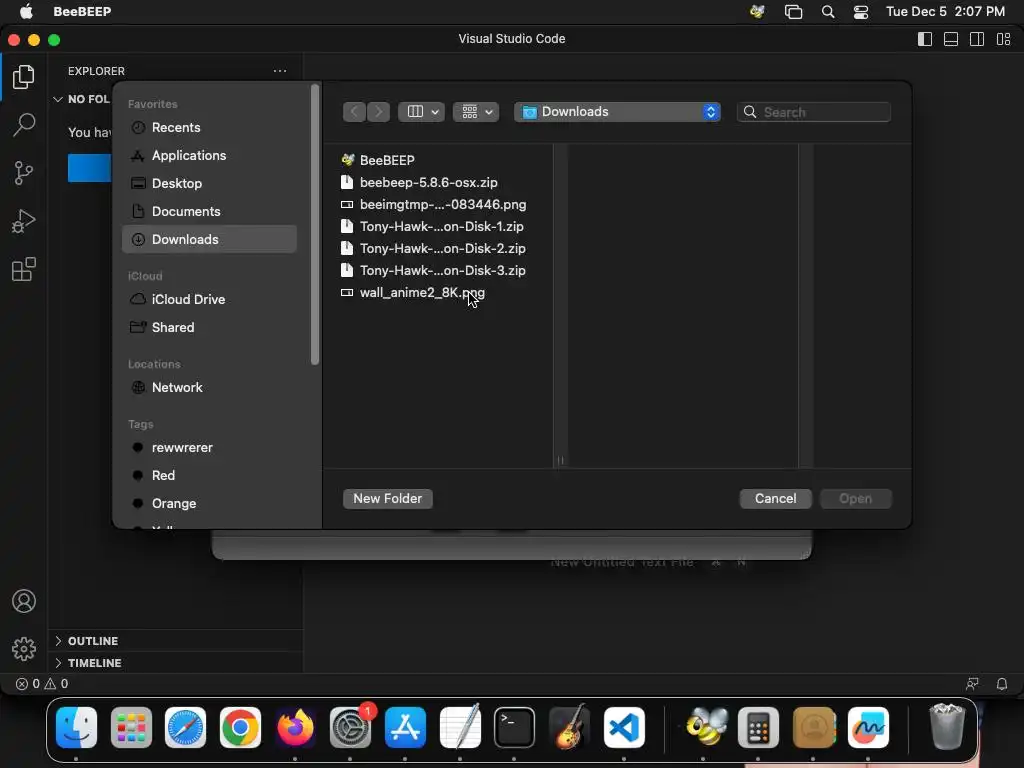This screenshot has height=768, width=1024.
Task: Open Google Chrome from the Dock
Action: coord(240,728)
